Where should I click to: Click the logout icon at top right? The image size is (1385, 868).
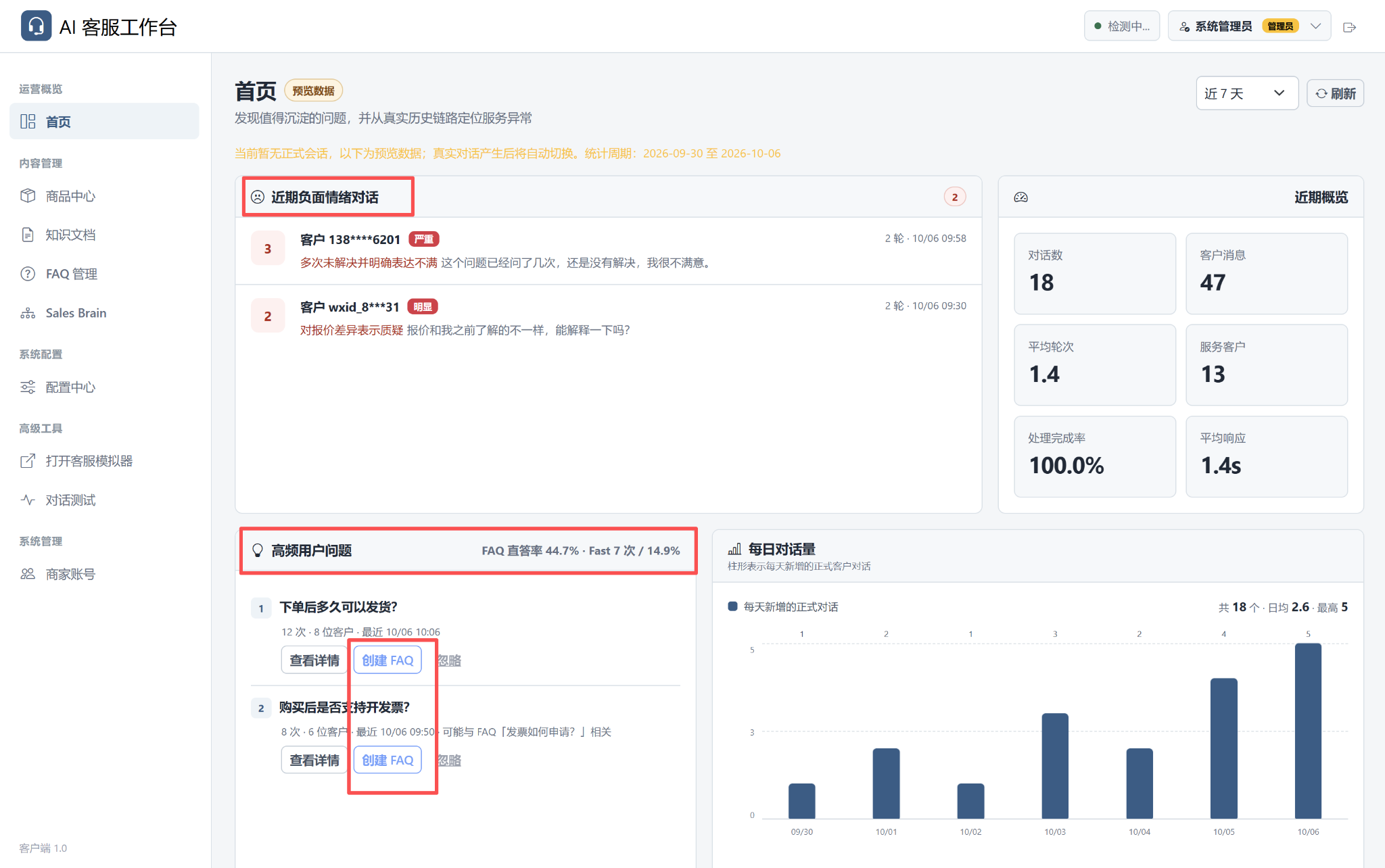point(1349,27)
